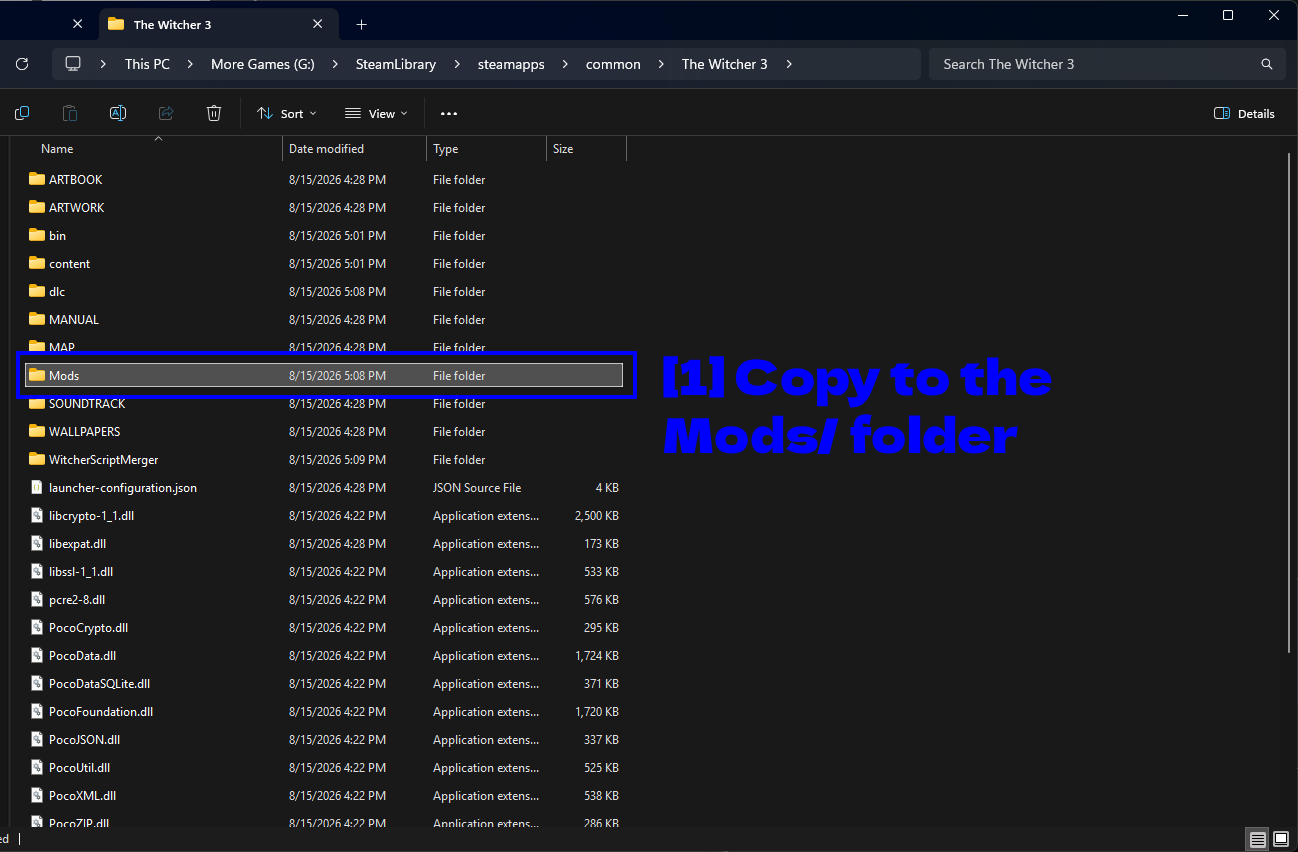The height and width of the screenshot is (852, 1298).
Task: Click the Refresh icon beside the address bar
Action: point(22,64)
